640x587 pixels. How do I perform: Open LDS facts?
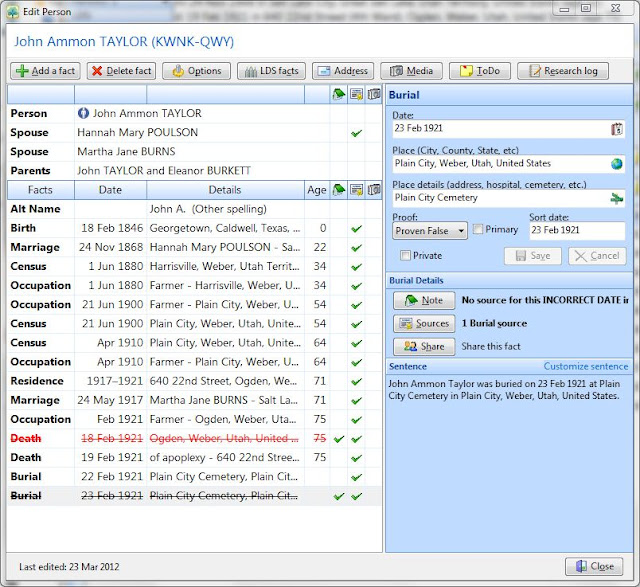click(271, 71)
